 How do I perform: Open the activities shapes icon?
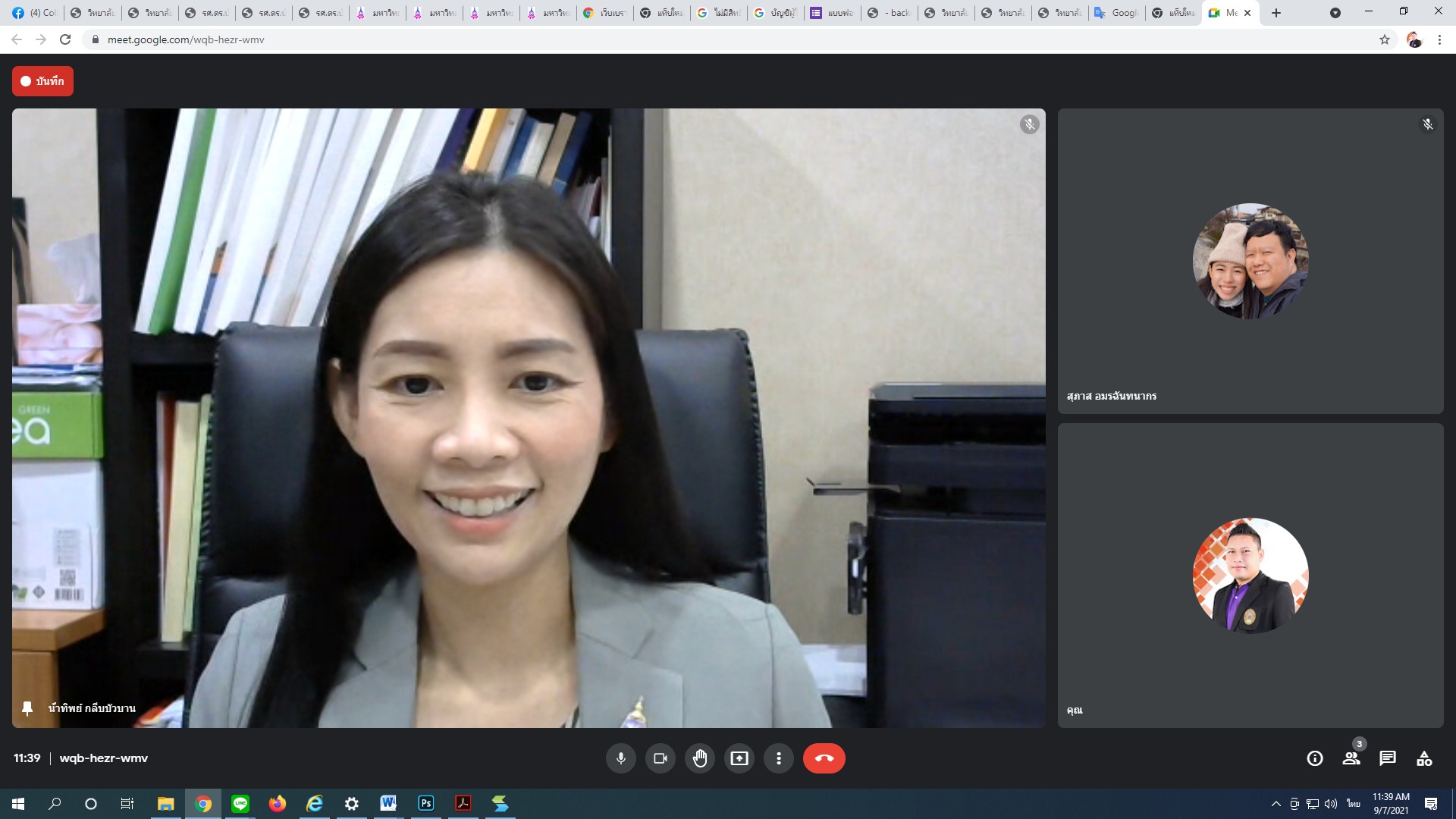[x=1424, y=758]
